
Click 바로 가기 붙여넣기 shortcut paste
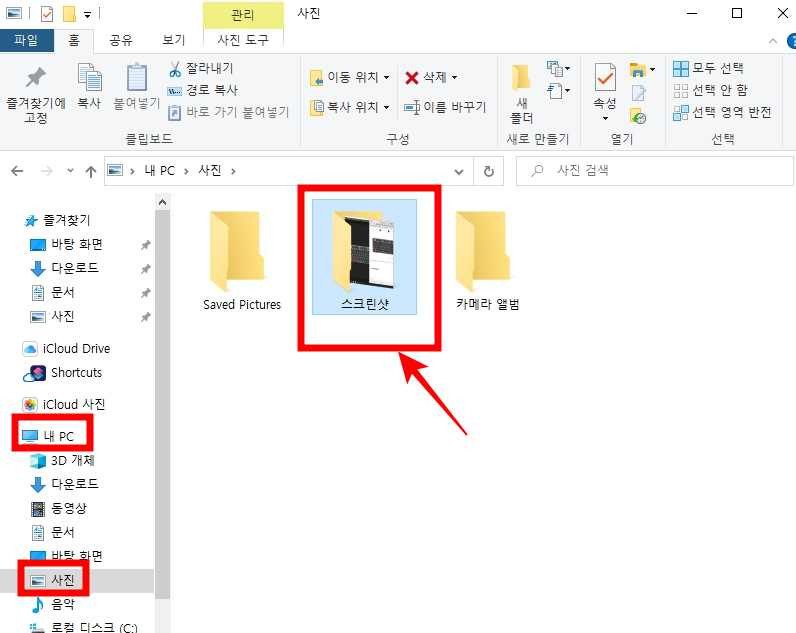(x=228, y=112)
